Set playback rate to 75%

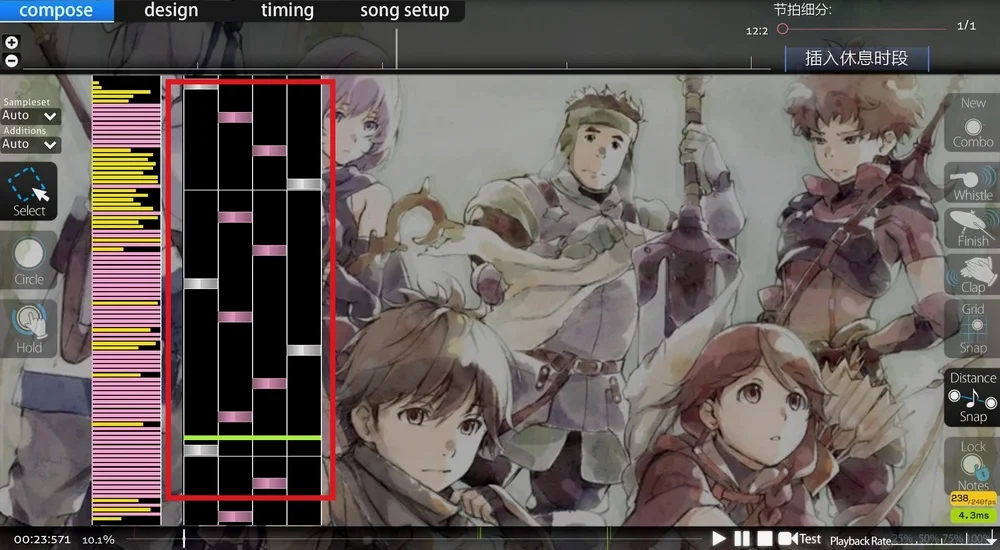coord(951,540)
